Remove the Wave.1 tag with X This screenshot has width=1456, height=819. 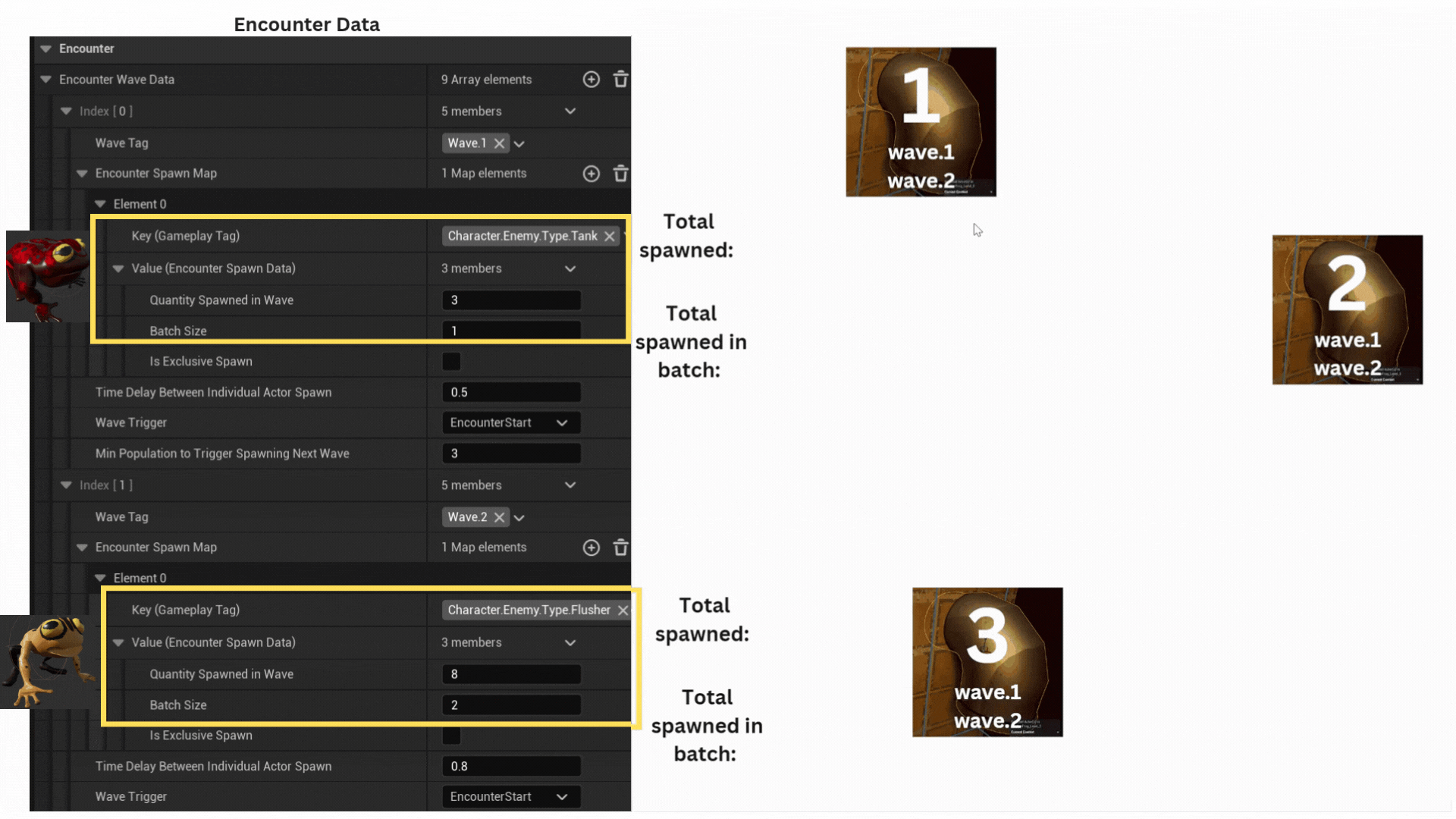tap(499, 143)
